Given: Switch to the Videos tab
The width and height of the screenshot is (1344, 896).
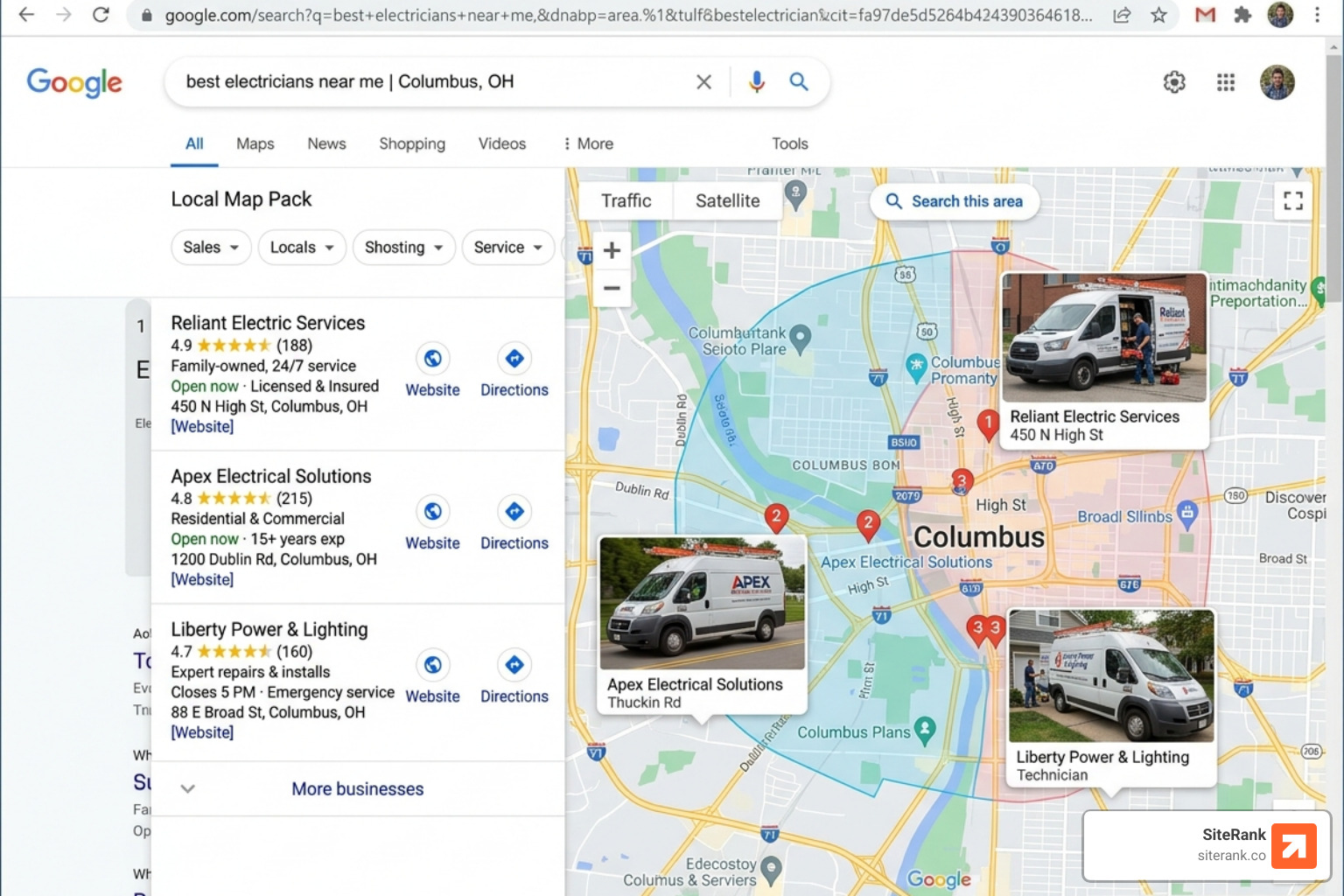Looking at the screenshot, I should tap(502, 143).
